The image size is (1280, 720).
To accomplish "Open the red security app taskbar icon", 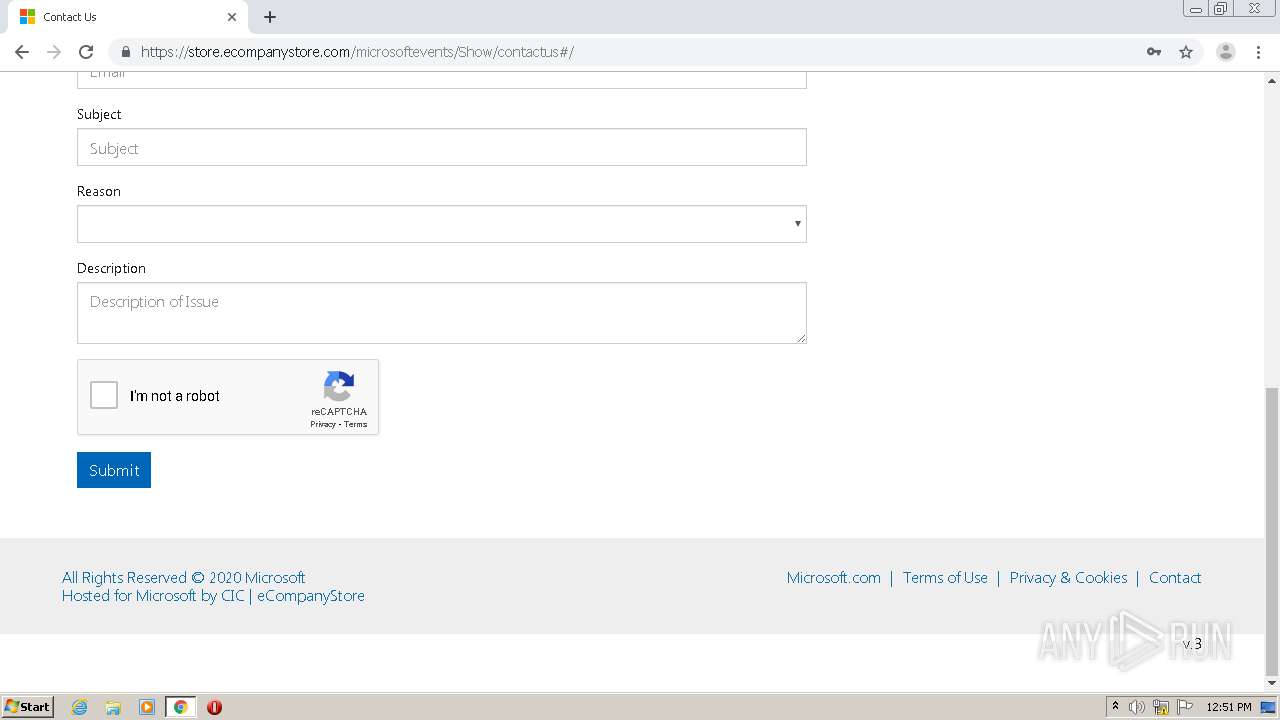I will point(214,707).
